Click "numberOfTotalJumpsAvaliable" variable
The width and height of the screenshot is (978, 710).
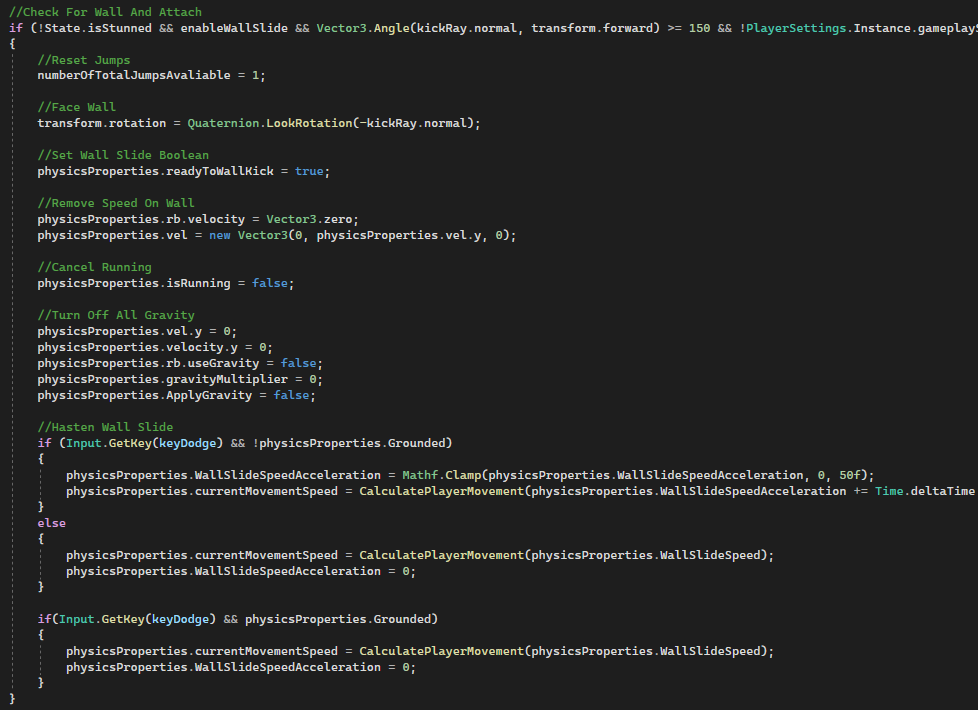[x=134, y=75]
